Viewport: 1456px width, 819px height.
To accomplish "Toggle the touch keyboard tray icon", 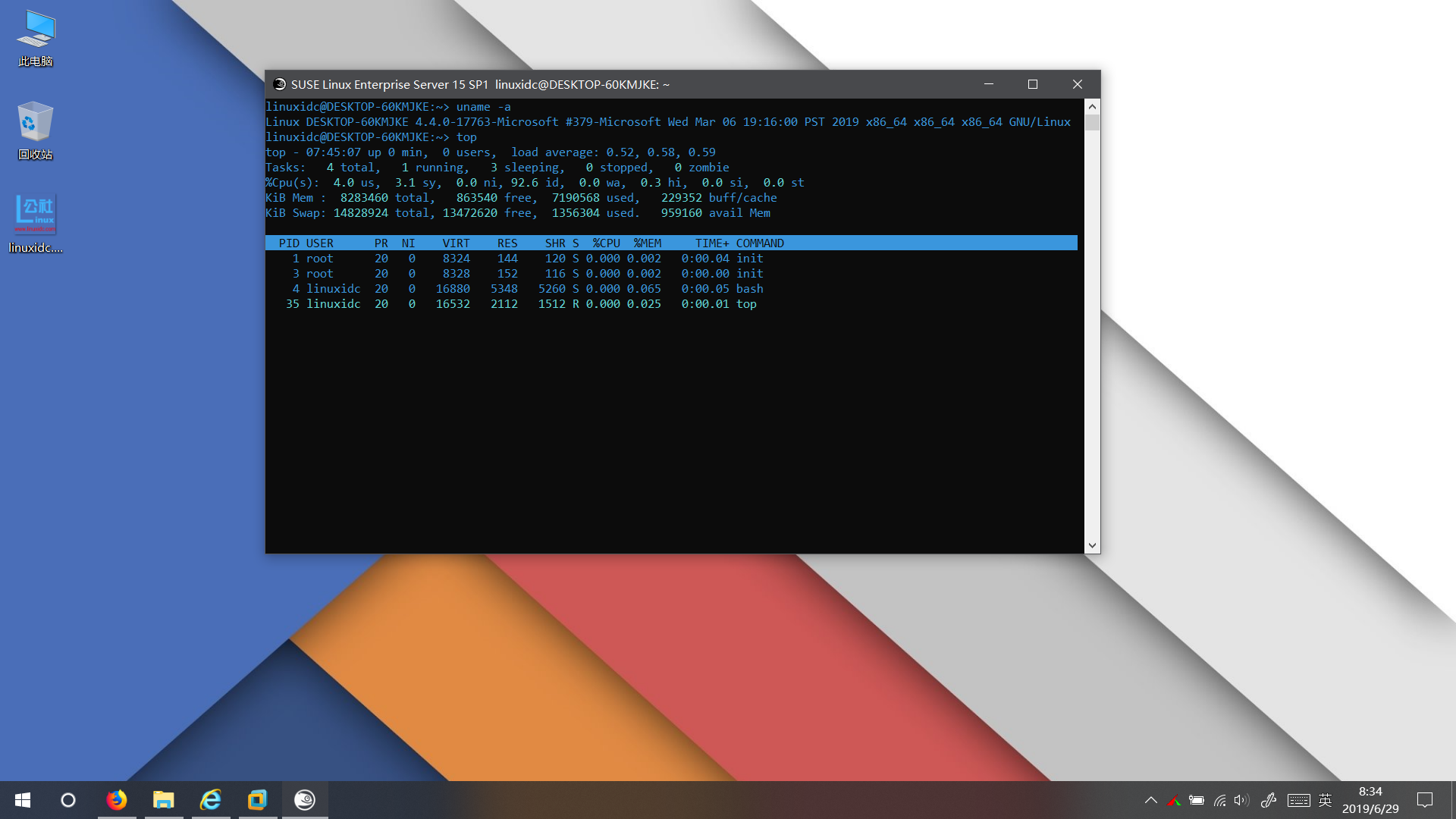I will 1298,800.
